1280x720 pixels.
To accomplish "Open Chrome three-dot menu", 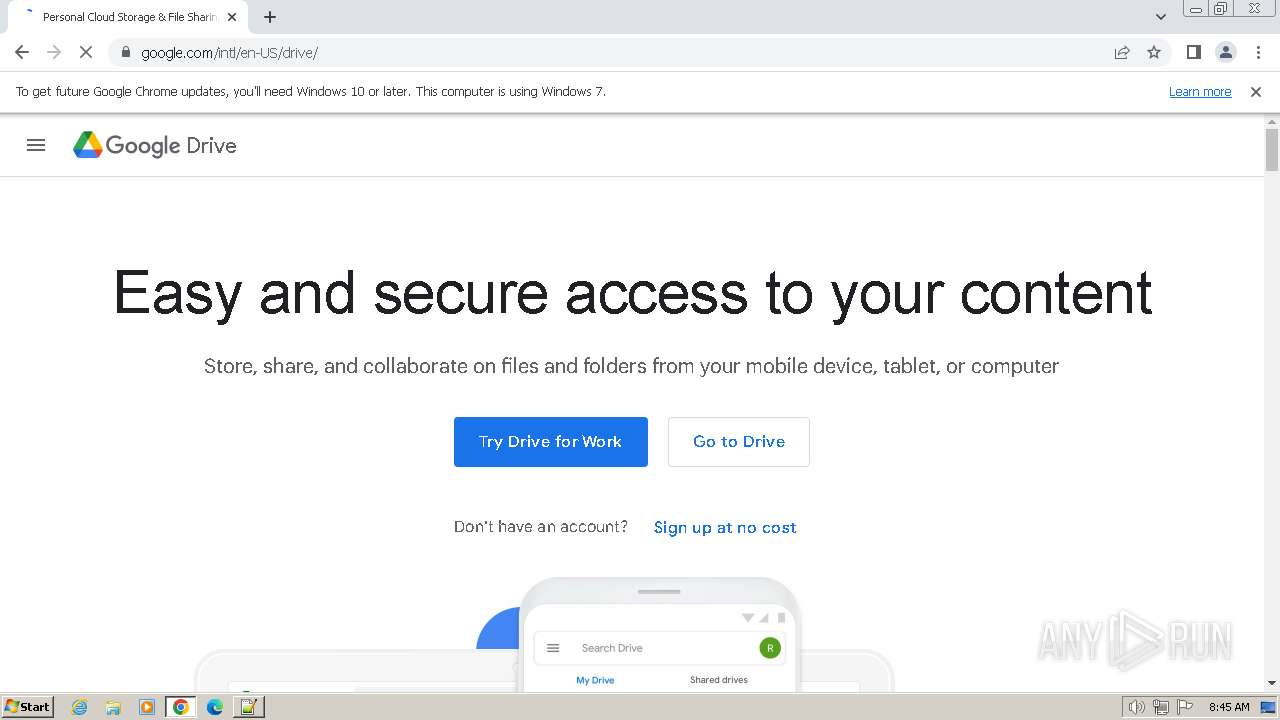I will (1258, 52).
